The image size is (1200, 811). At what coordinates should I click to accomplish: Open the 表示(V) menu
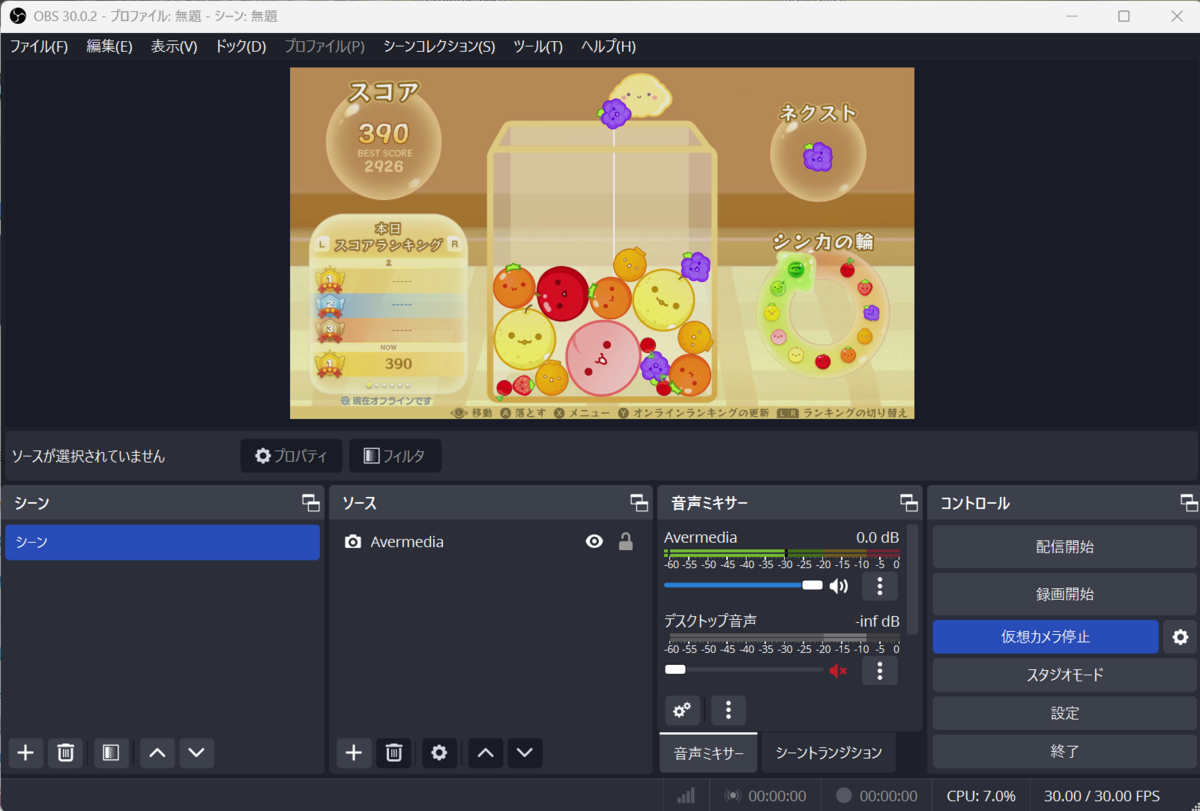[174, 46]
